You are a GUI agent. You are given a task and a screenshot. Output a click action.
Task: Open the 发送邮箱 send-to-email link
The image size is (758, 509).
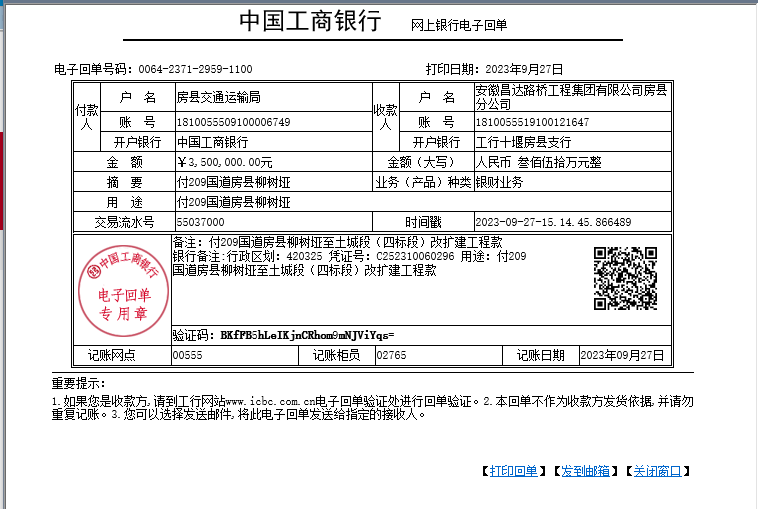click(x=585, y=471)
